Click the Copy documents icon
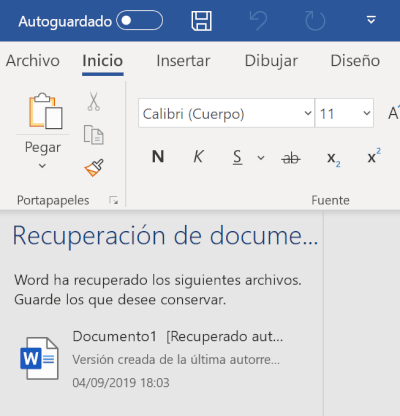This screenshot has width=400, height=416. pyautogui.click(x=94, y=135)
